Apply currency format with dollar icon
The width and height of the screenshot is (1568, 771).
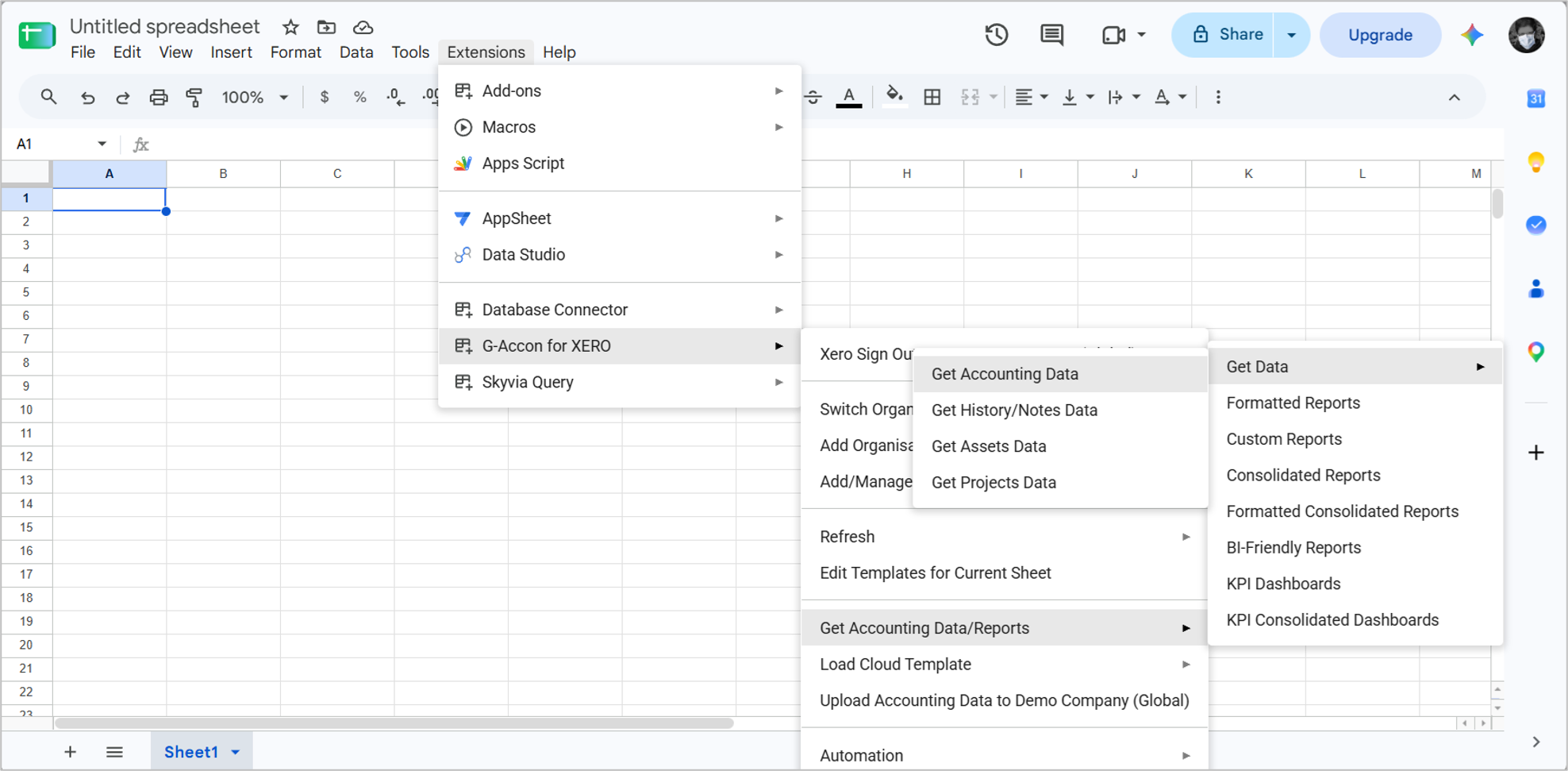[x=324, y=97]
